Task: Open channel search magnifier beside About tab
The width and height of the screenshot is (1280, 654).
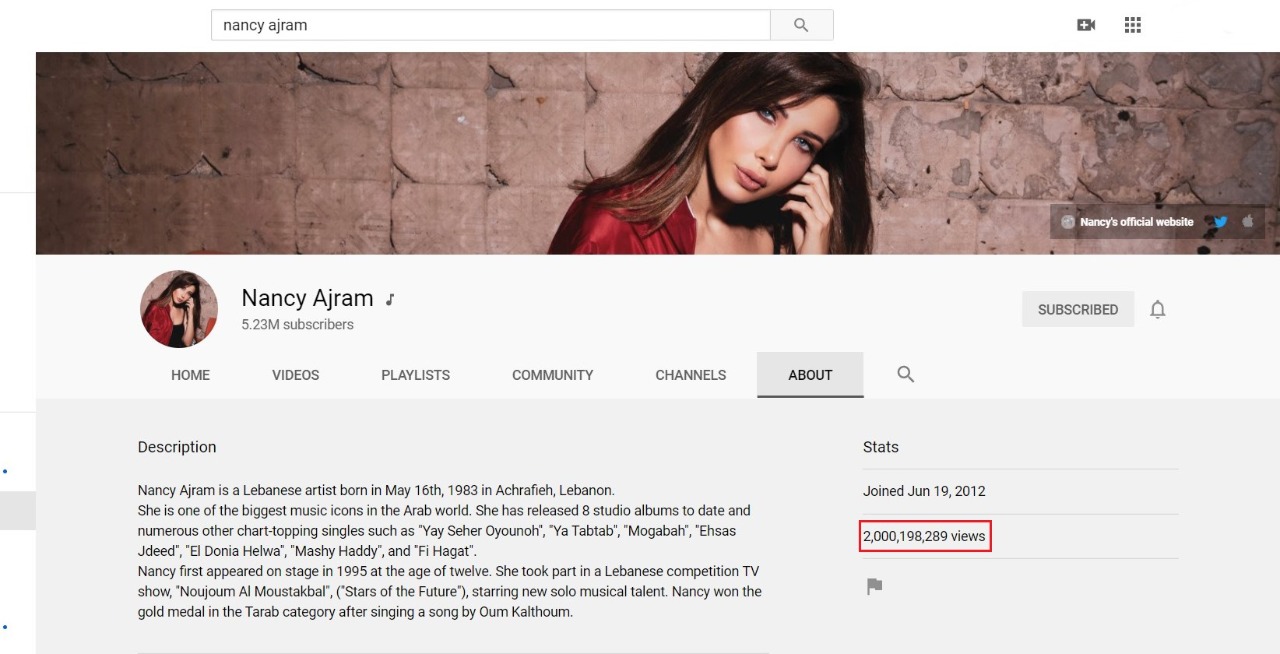Action: click(906, 374)
